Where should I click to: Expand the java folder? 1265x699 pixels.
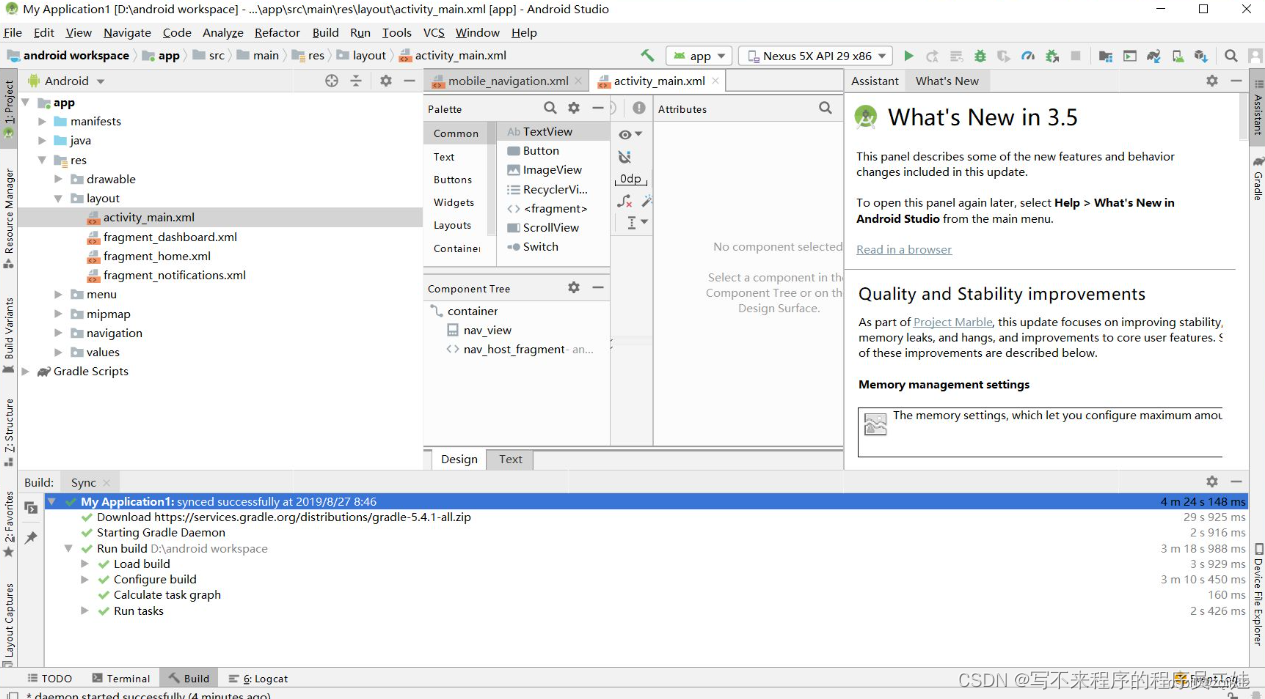(x=42, y=141)
